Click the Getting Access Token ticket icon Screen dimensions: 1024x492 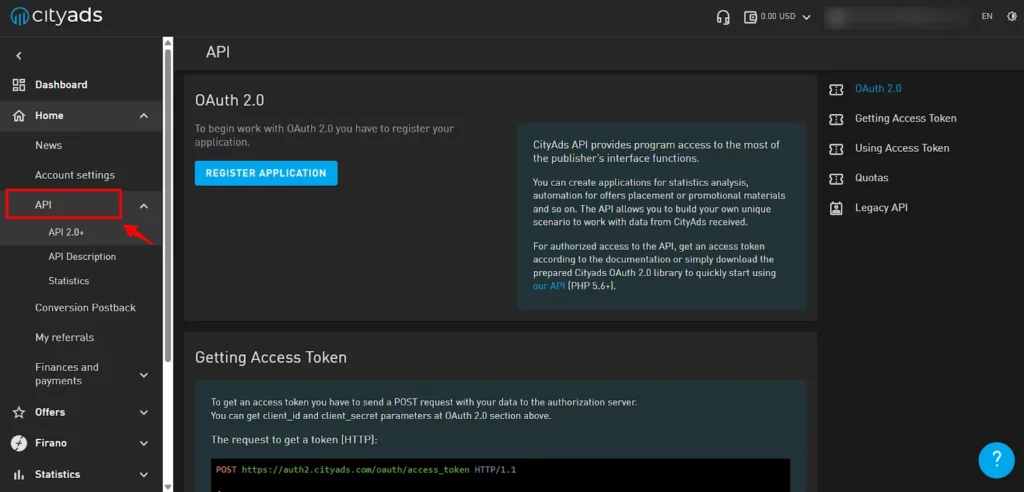pyautogui.click(x=836, y=119)
